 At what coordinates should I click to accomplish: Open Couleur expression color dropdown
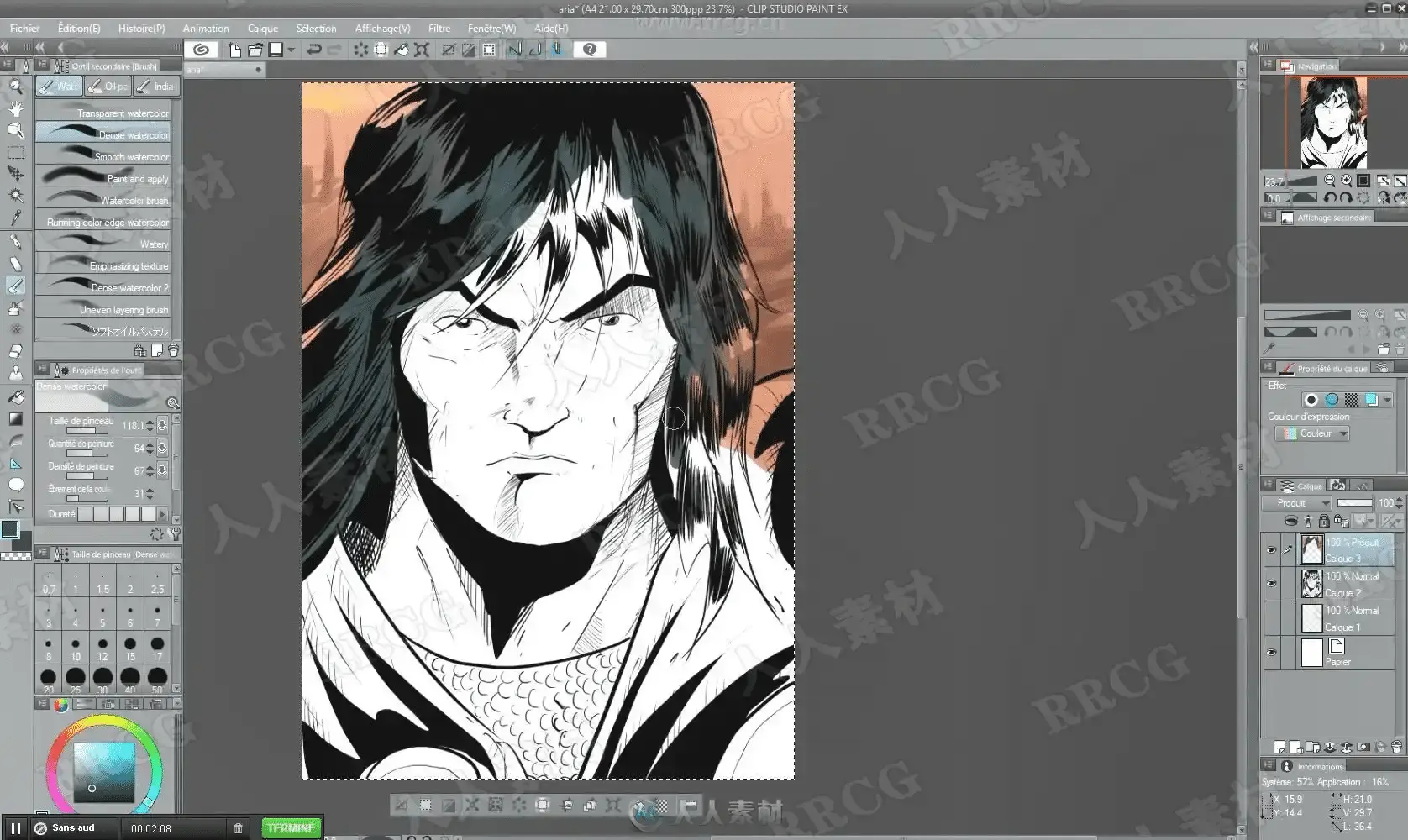coord(1312,433)
